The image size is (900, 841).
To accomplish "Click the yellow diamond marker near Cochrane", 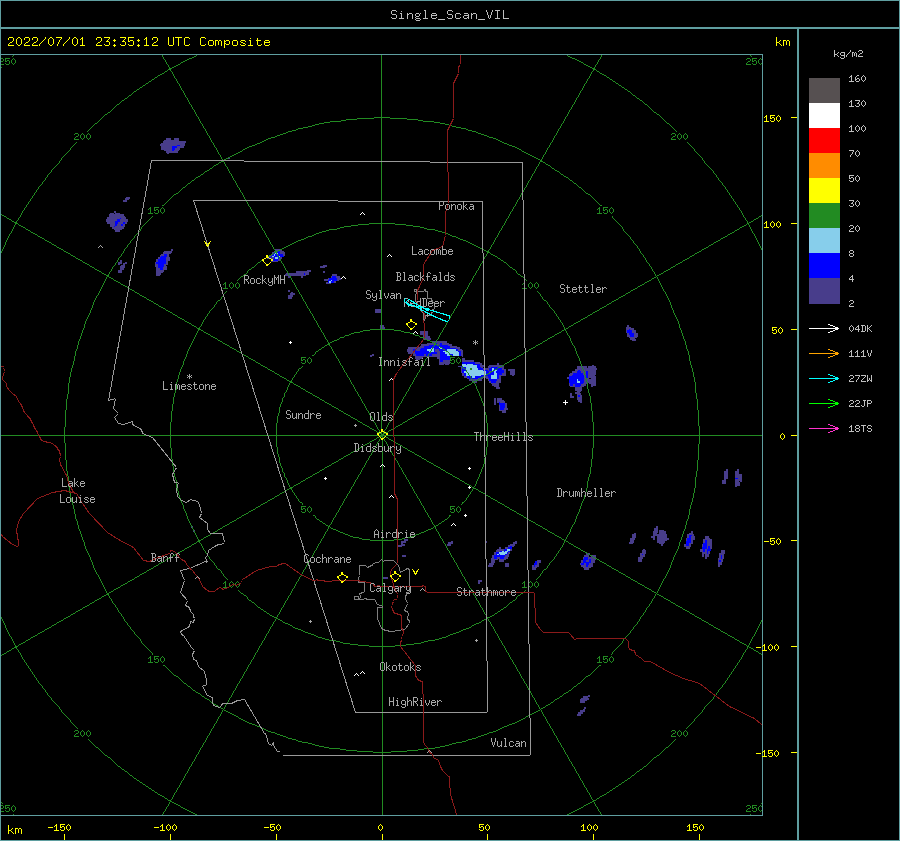I will pos(343,578).
